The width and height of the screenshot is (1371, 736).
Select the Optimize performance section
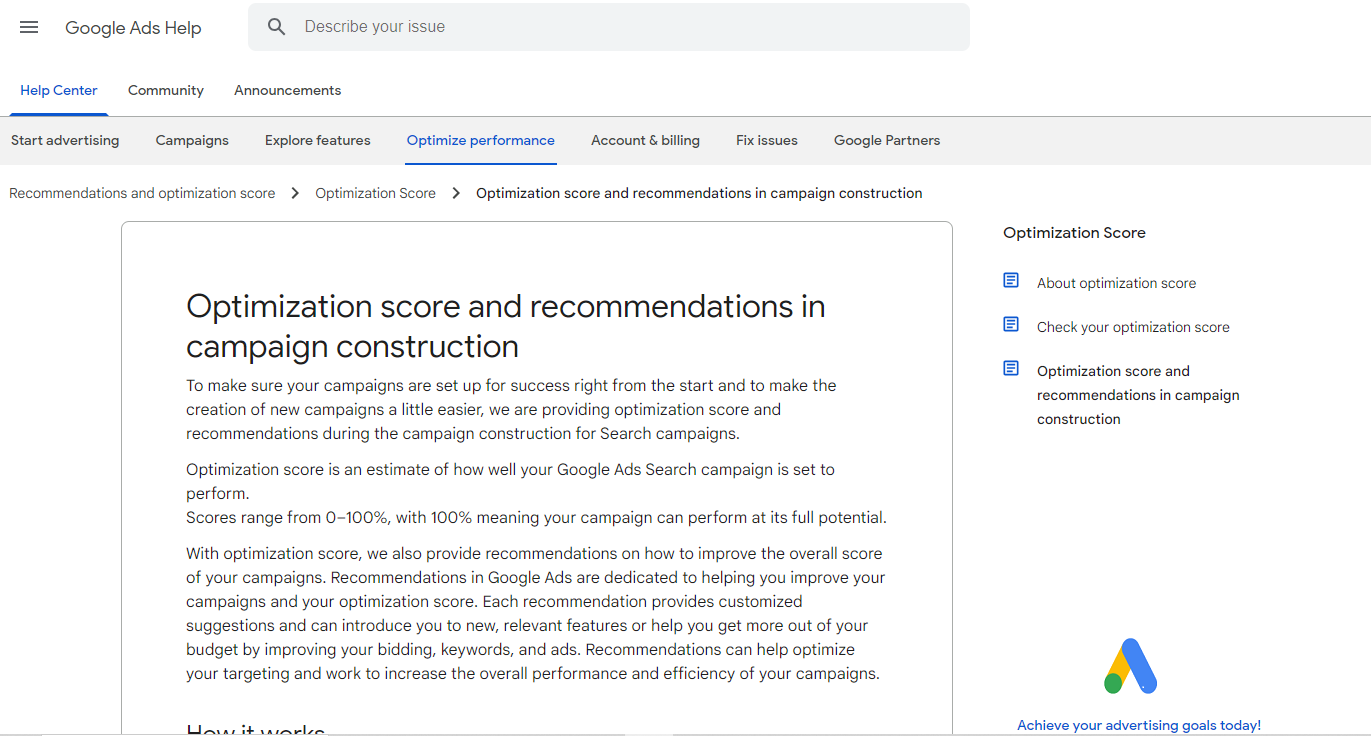[x=481, y=141]
